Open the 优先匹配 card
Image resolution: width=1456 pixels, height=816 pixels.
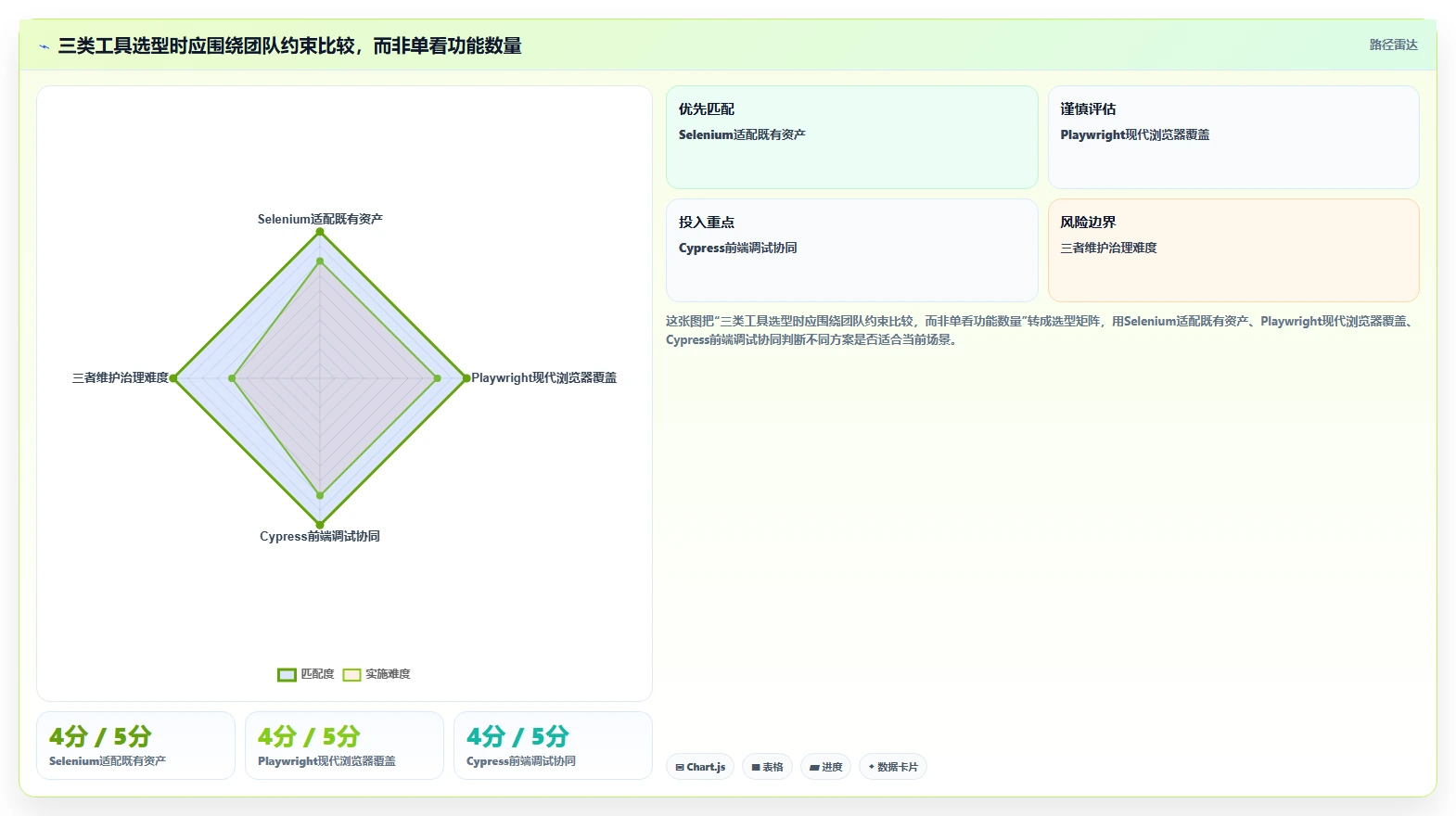click(x=851, y=137)
